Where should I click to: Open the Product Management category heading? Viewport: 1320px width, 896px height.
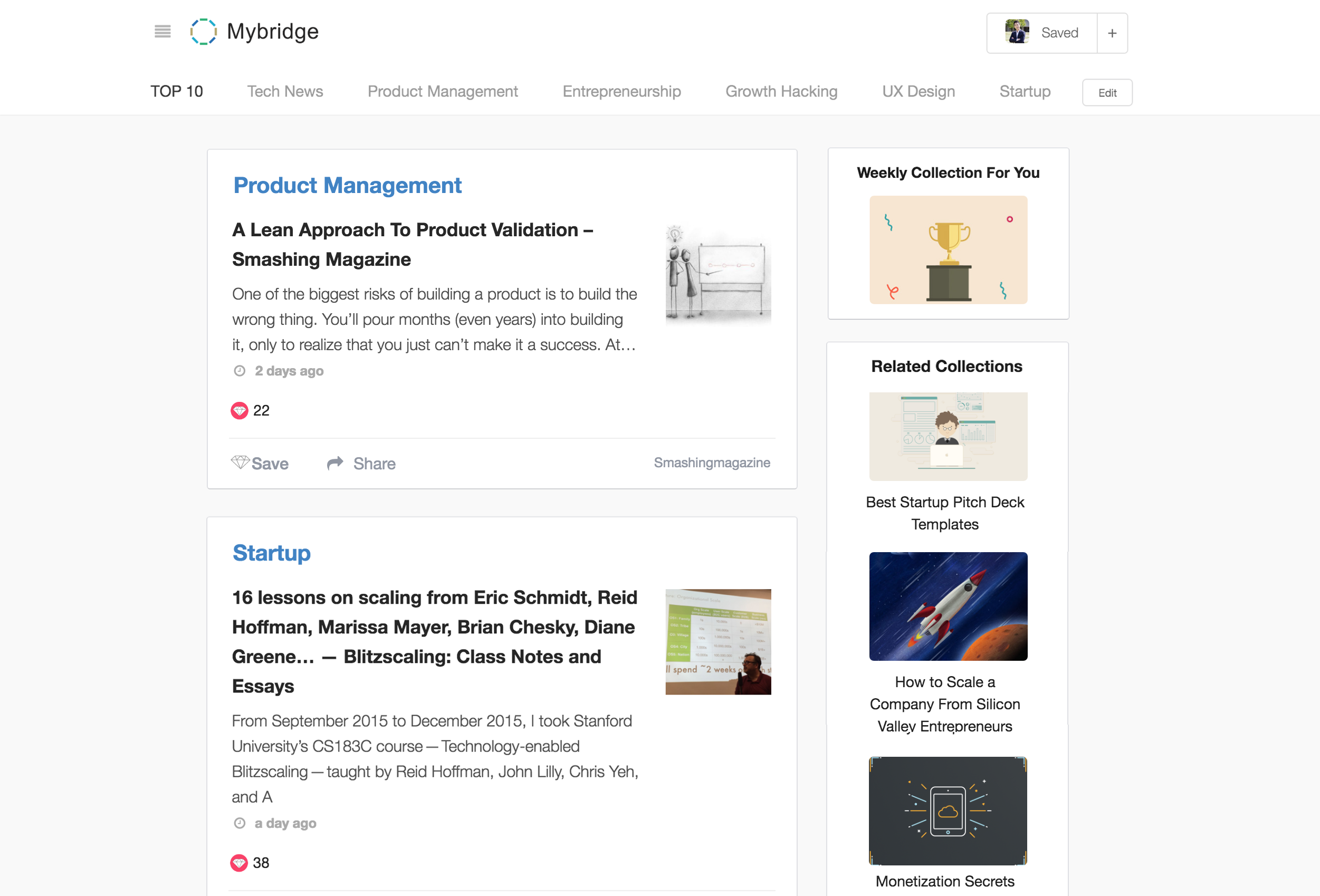click(x=347, y=186)
